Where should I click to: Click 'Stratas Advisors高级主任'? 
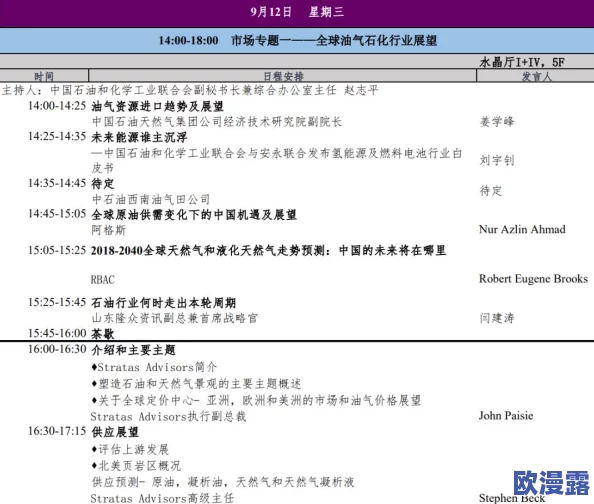pyautogui.click(x=162, y=498)
